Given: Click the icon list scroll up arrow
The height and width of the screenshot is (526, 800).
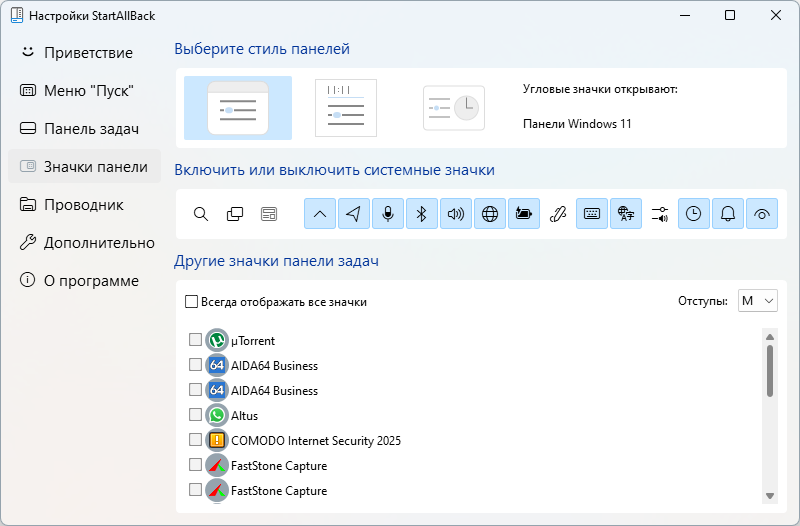Looking at the screenshot, I should [770, 337].
